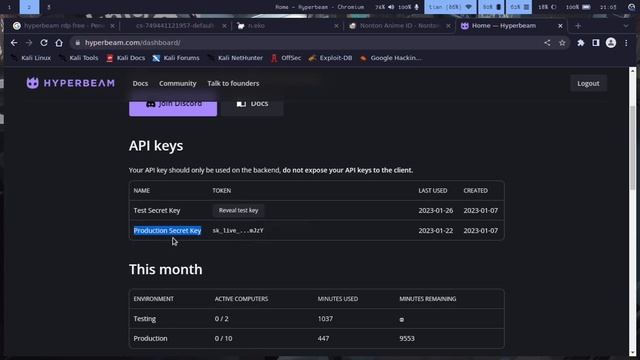Click the lock icon in the address bar
This screenshot has height=360, width=640.
[x=78, y=42]
